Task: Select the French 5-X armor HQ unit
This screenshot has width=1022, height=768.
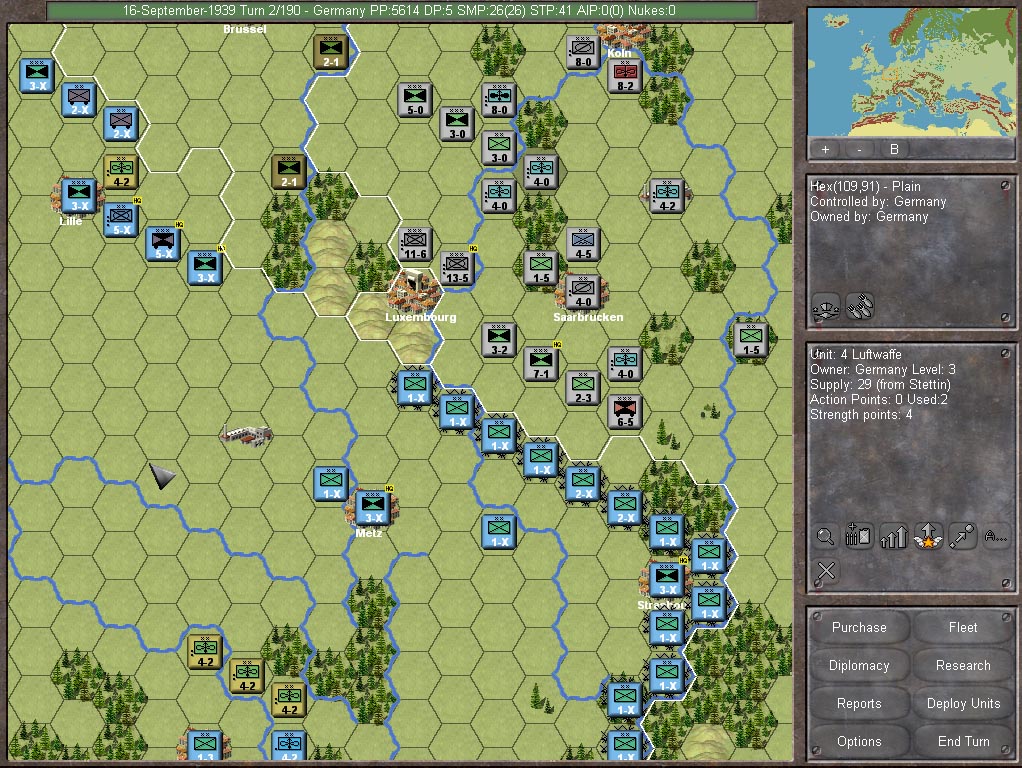Action: [x=163, y=244]
